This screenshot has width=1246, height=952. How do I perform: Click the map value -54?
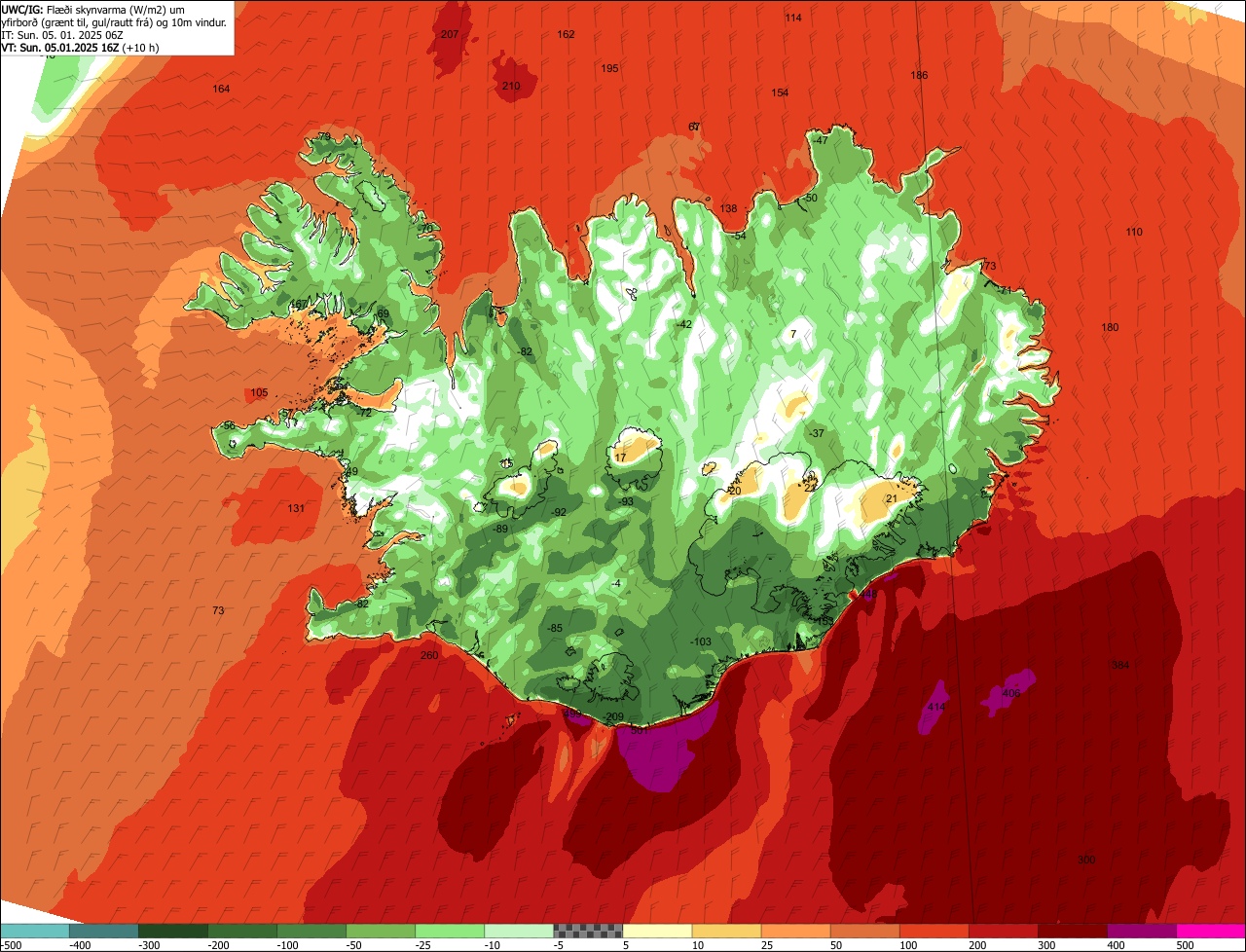click(739, 236)
